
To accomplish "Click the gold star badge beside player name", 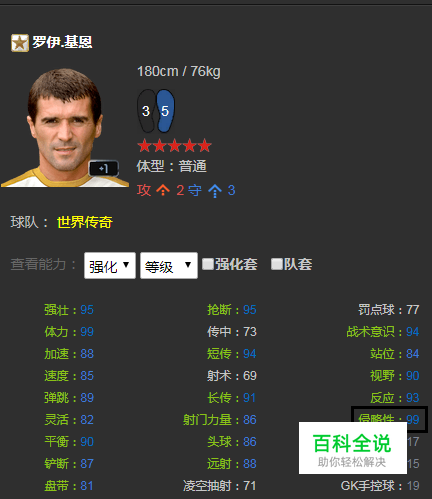I will (x=20, y=43).
